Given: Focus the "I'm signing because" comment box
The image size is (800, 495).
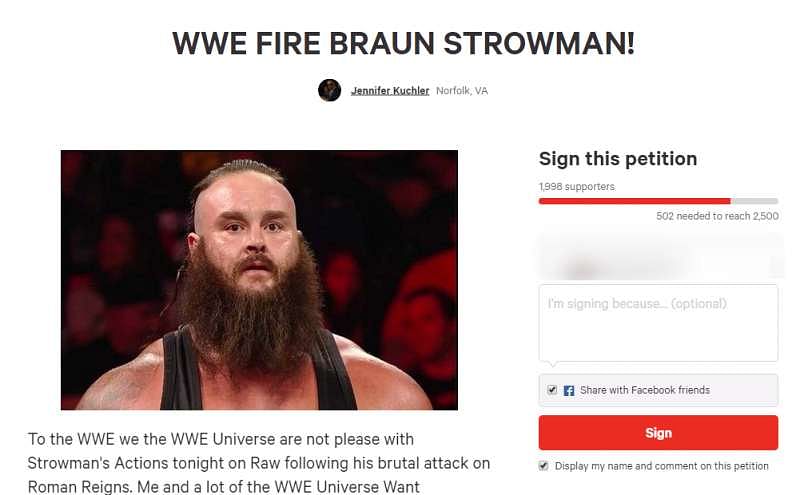Looking at the screenshot, I should click(x=658, y=323).
